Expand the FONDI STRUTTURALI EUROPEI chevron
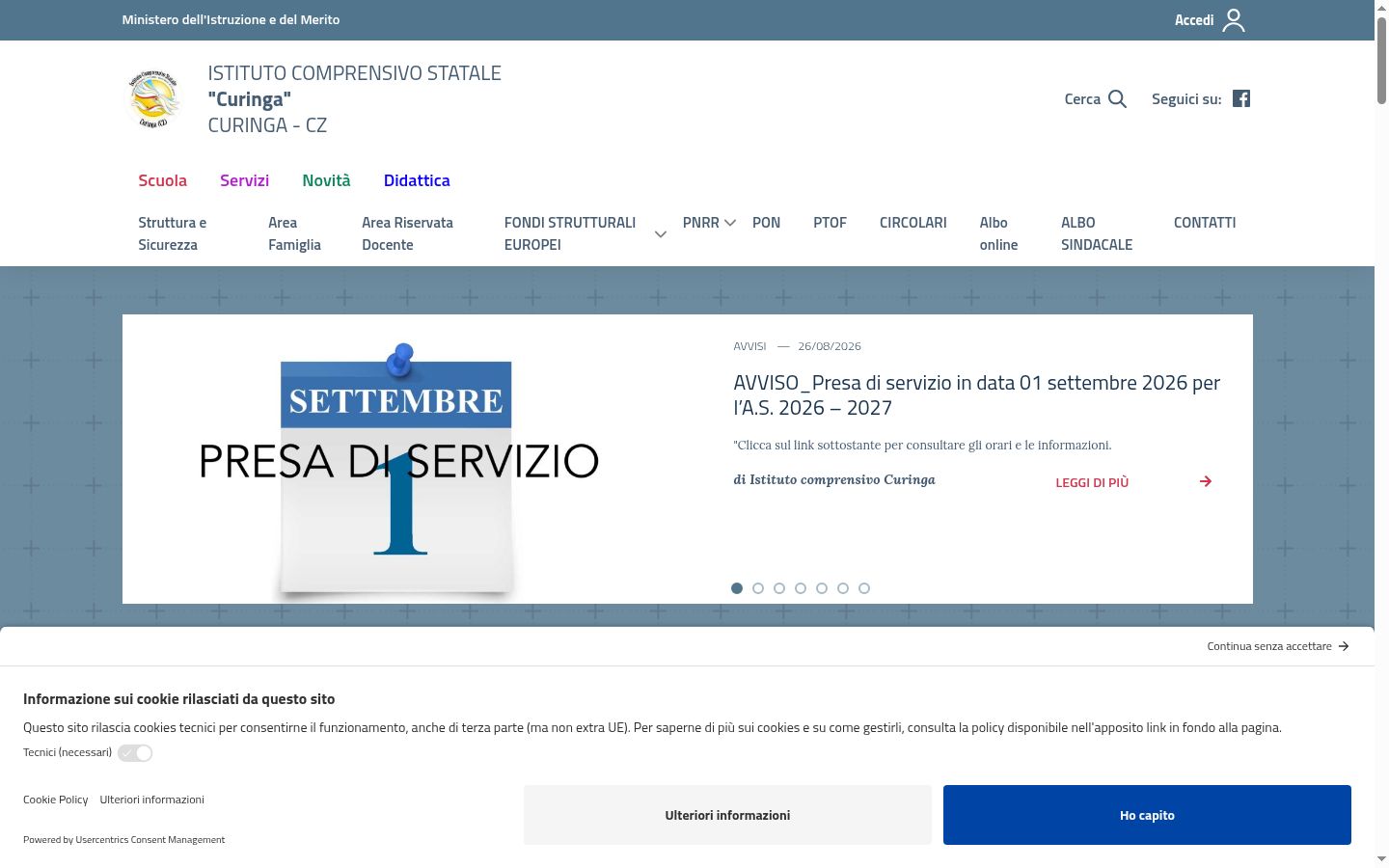This screenshot has width=1389, height=868. (x=661, y=234)
